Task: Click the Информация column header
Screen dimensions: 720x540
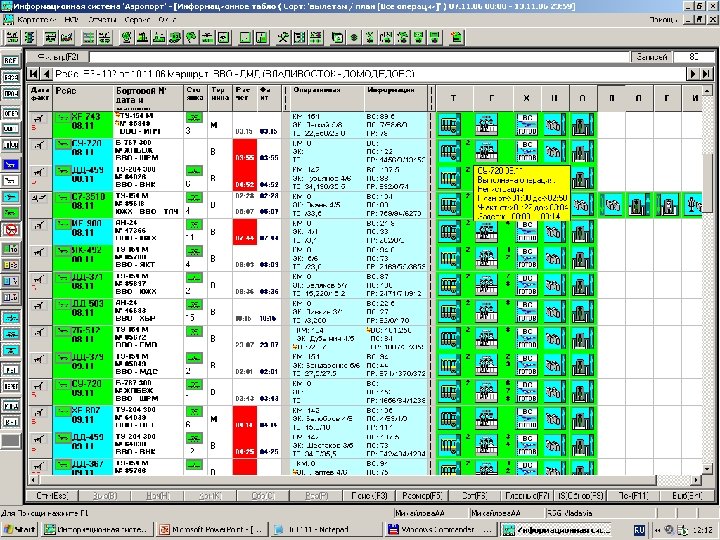Action: [x=396, y=98]
